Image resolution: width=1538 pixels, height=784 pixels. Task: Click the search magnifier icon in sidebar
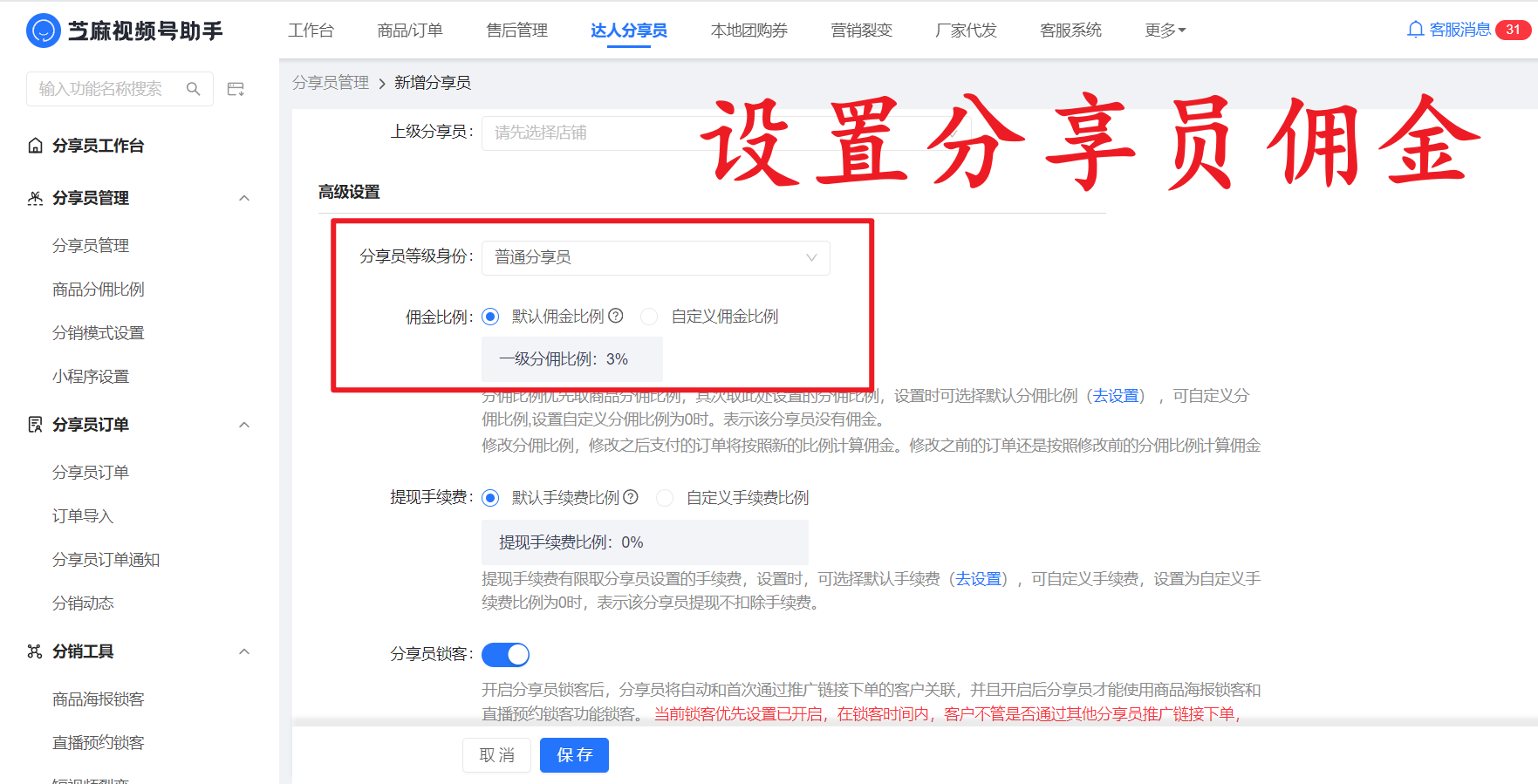tap(194, 89)
